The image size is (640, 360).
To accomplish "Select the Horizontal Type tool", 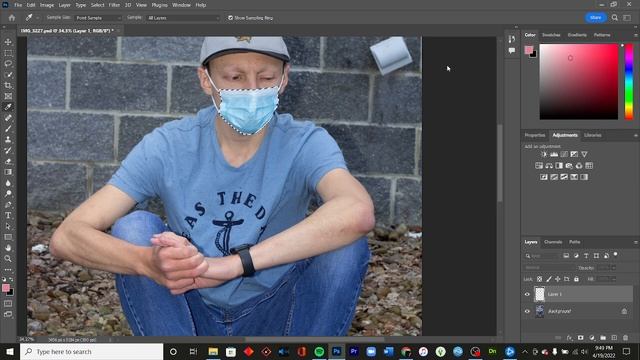I will point(8,215).
